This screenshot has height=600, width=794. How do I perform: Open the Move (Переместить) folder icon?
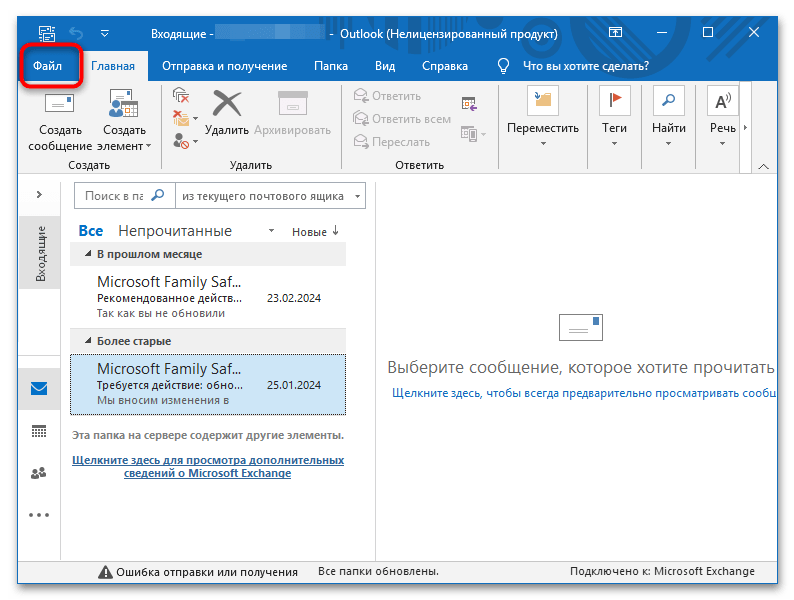tap(542, 101)
